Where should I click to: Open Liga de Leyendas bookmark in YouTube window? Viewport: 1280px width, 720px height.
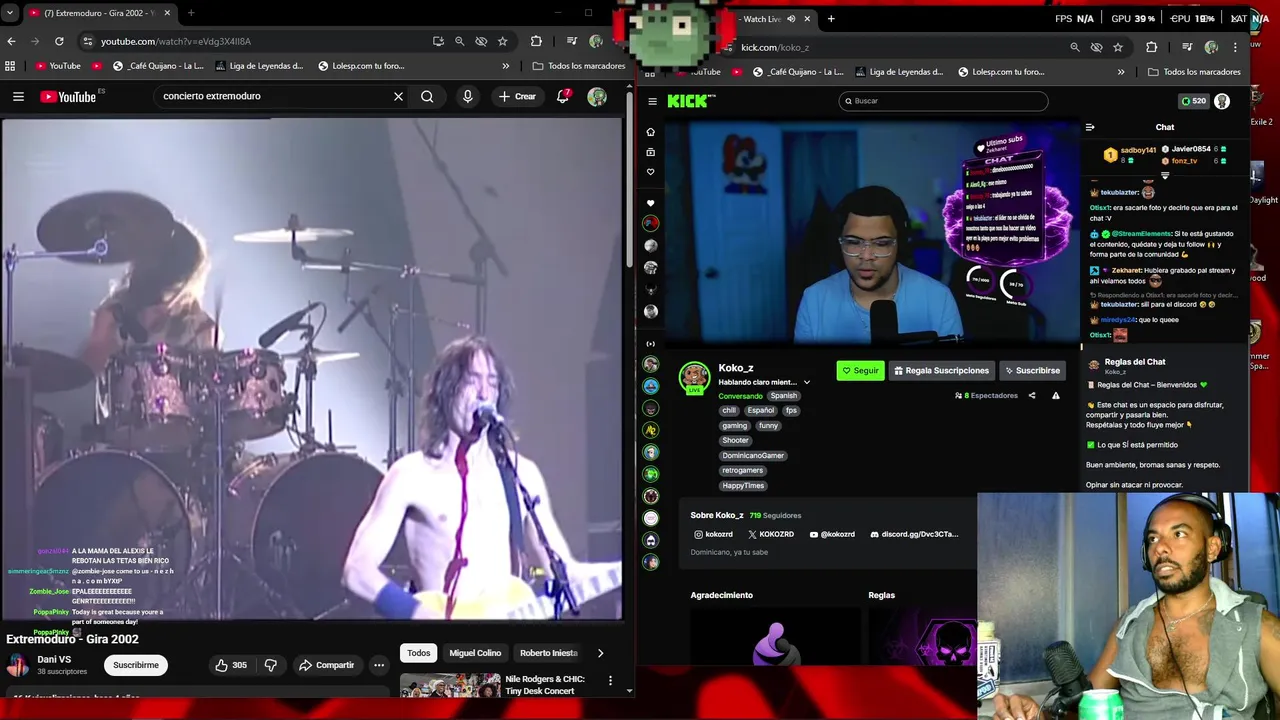tap(258, 66)
